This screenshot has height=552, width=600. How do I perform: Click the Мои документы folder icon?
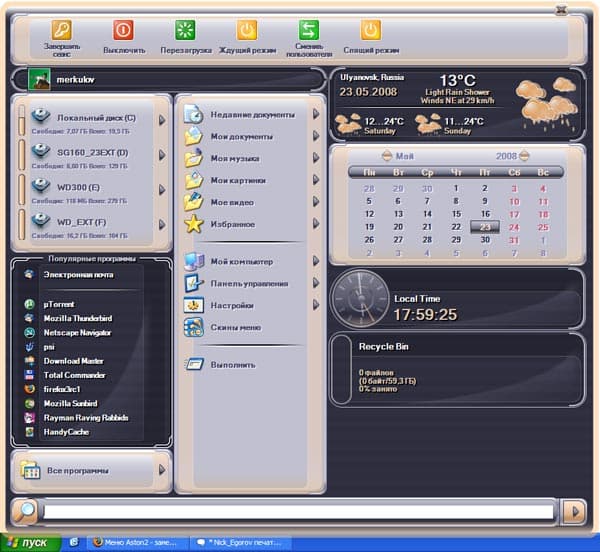(194, 136)
